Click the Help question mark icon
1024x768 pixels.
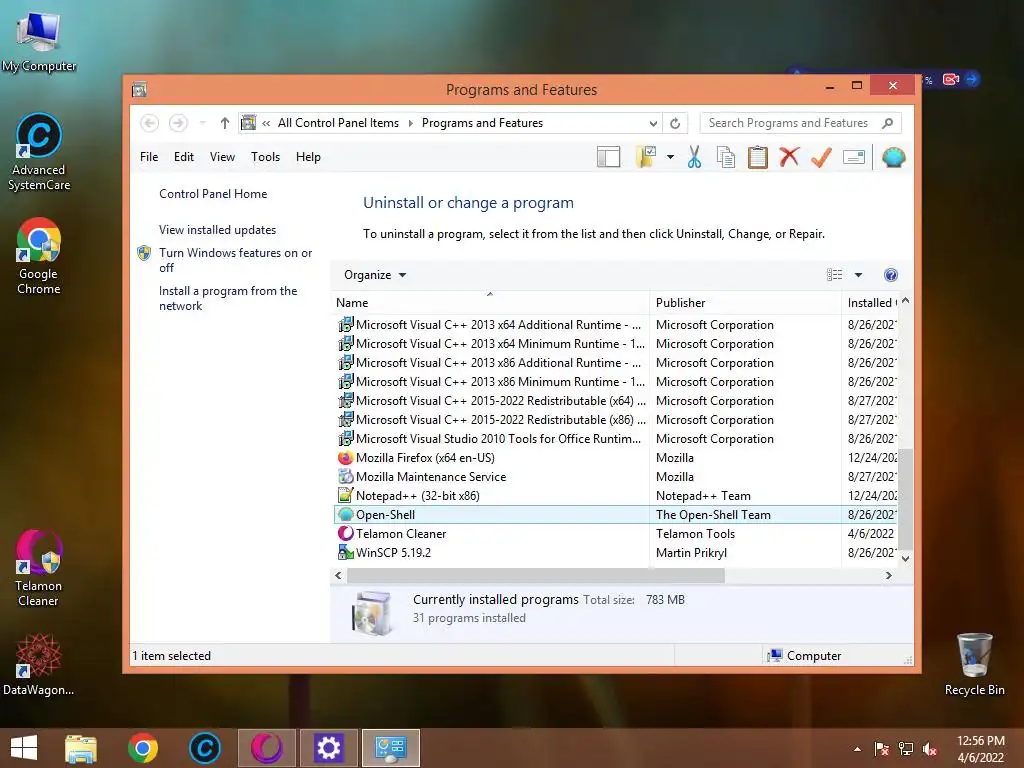[891, 275]
